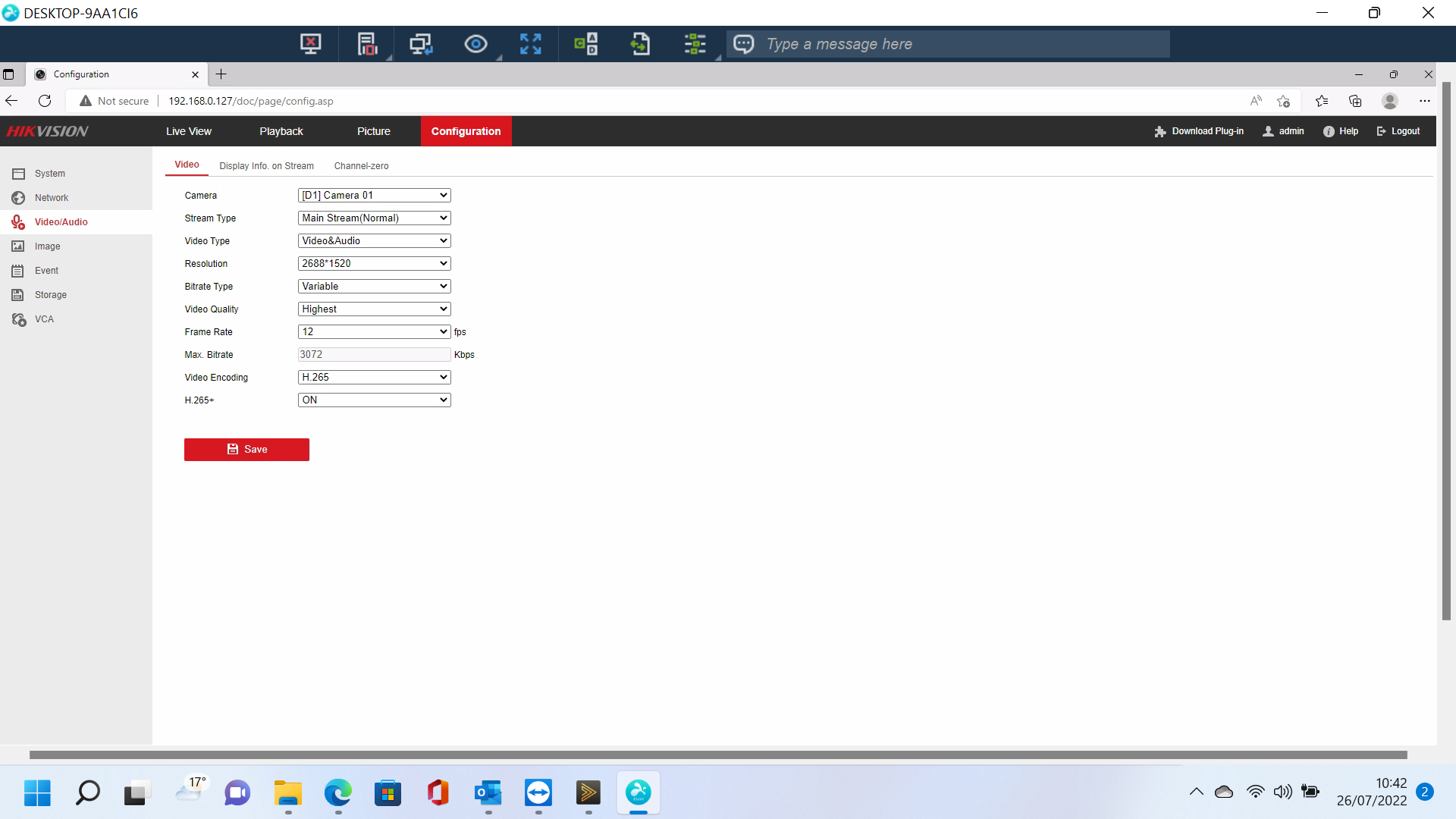This screenshot has width=1456, height=819.
Task: Expand the Video Encoding H.265 dropdown
Action: (374, 378)
